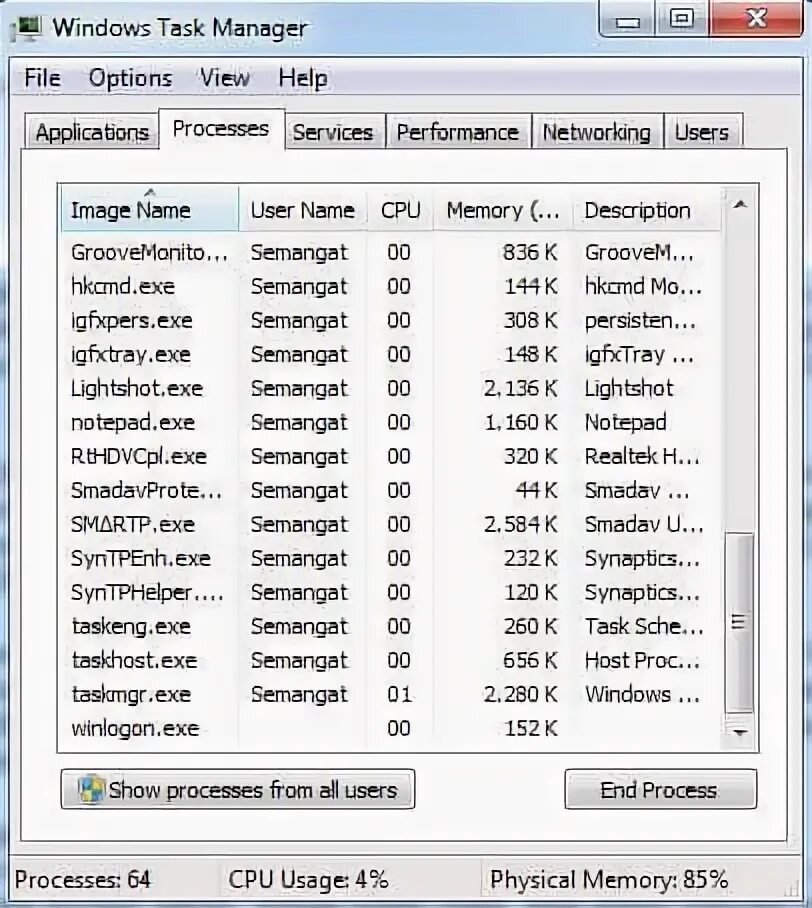Viewport: 812px width, 908px height.
Task: Sort by Memory column header
Action: point(503,210)
